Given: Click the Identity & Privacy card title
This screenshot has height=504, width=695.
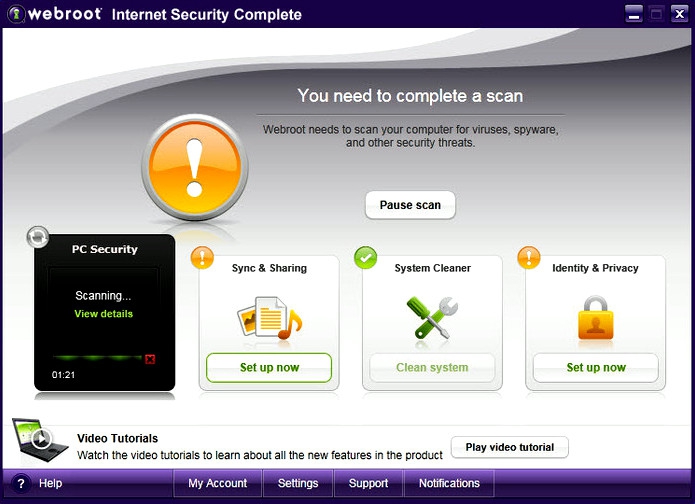Looking at the screenshot, I should click(595, 268).
